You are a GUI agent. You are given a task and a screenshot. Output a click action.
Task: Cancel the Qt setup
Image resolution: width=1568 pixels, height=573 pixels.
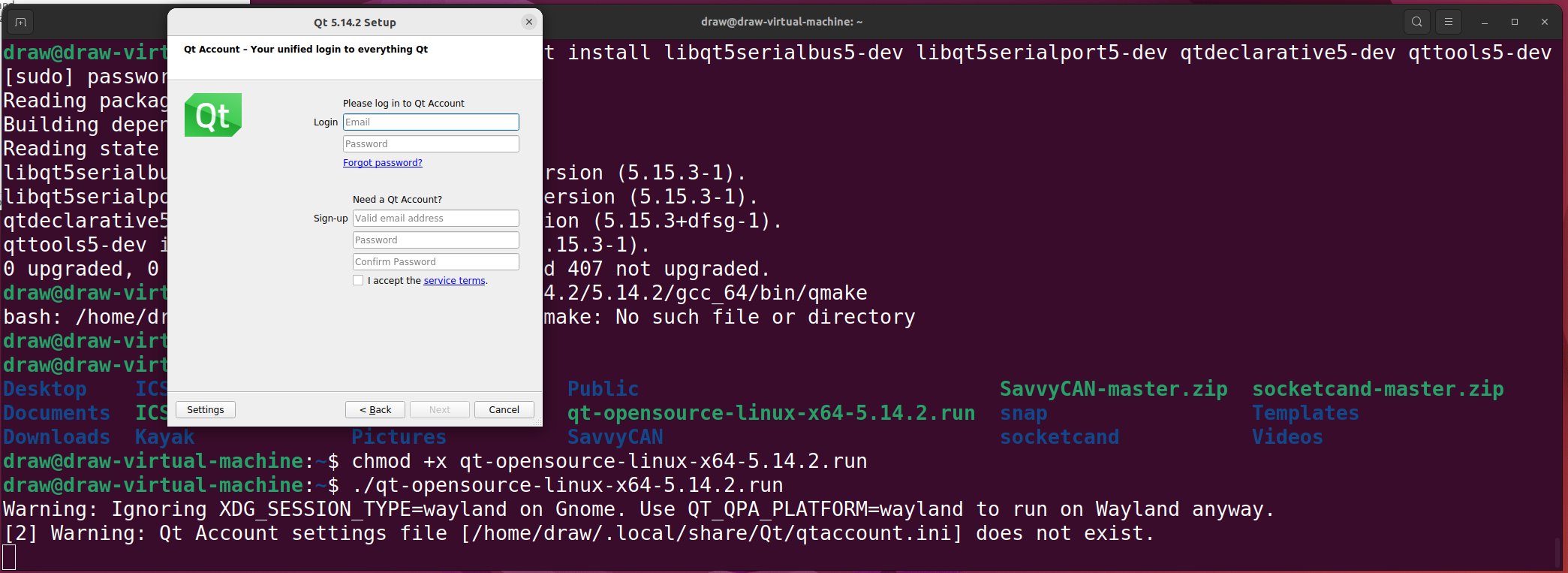(504, 409)
